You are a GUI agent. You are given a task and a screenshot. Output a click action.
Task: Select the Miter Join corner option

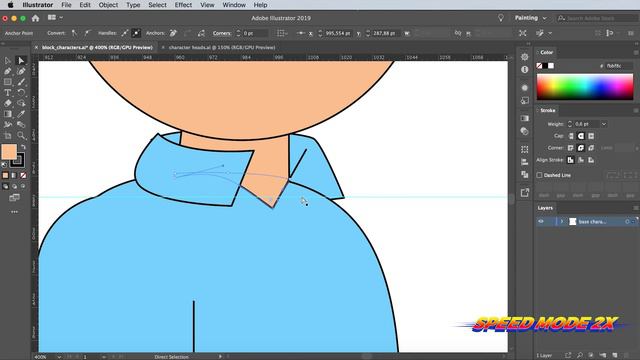point(571,148)
